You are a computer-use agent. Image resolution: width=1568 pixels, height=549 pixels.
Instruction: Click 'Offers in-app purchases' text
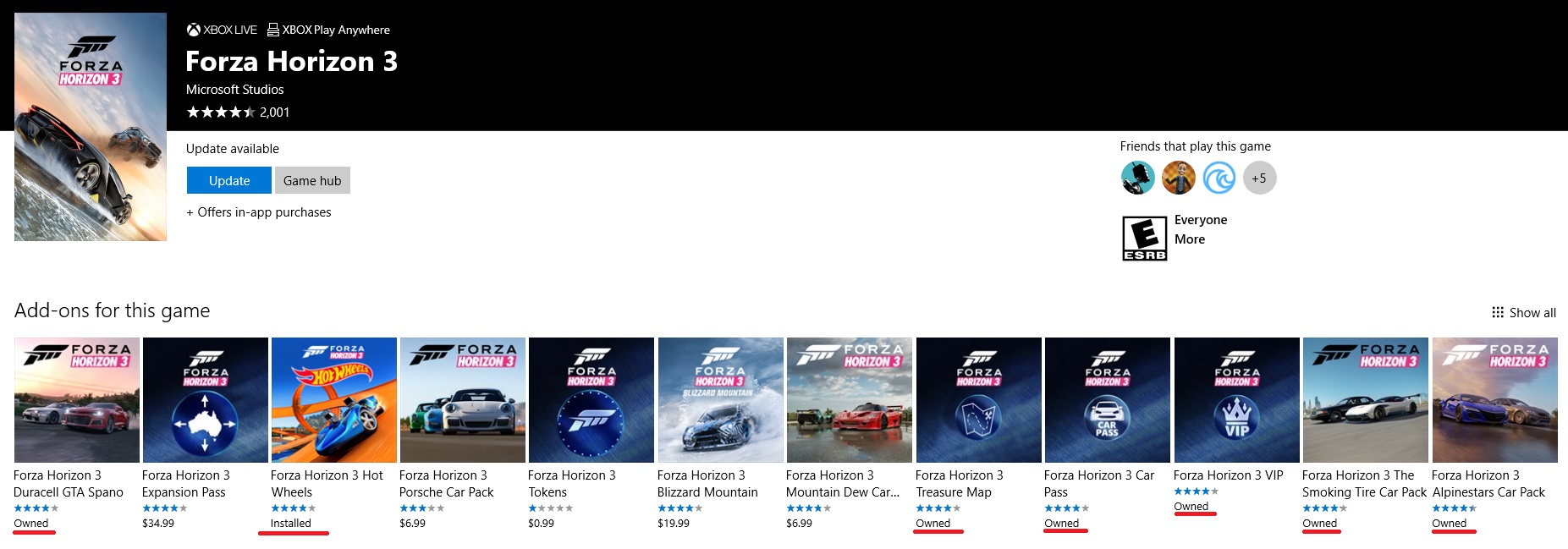point(259,212)
